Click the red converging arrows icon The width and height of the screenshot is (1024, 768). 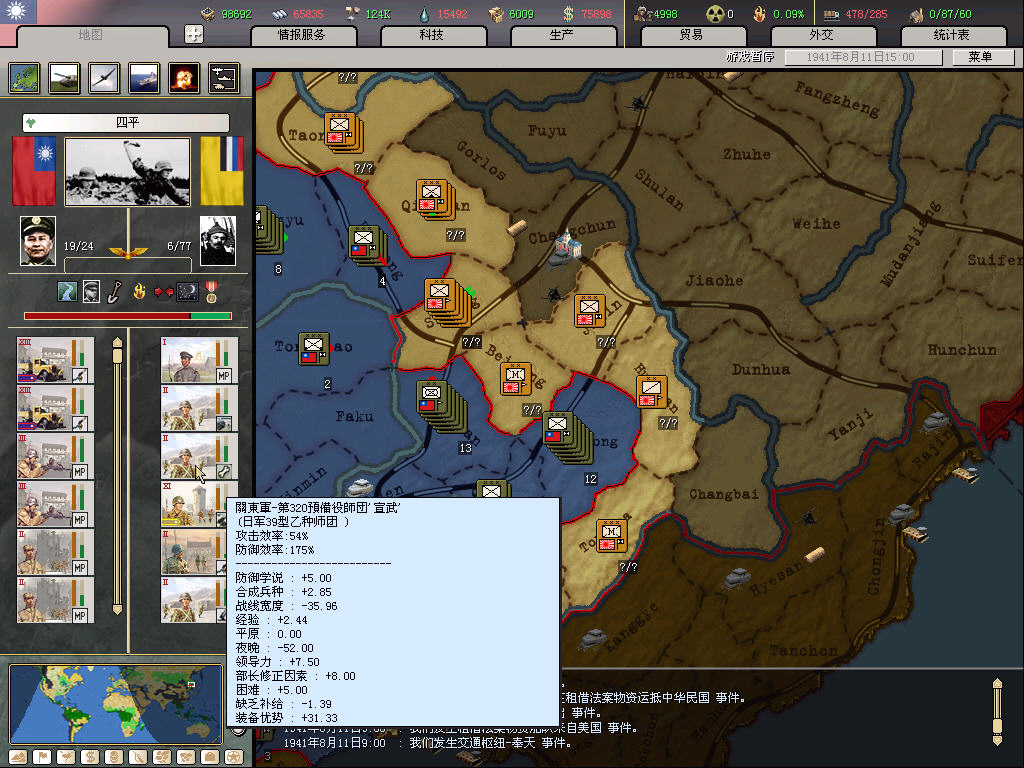[163, 291]
